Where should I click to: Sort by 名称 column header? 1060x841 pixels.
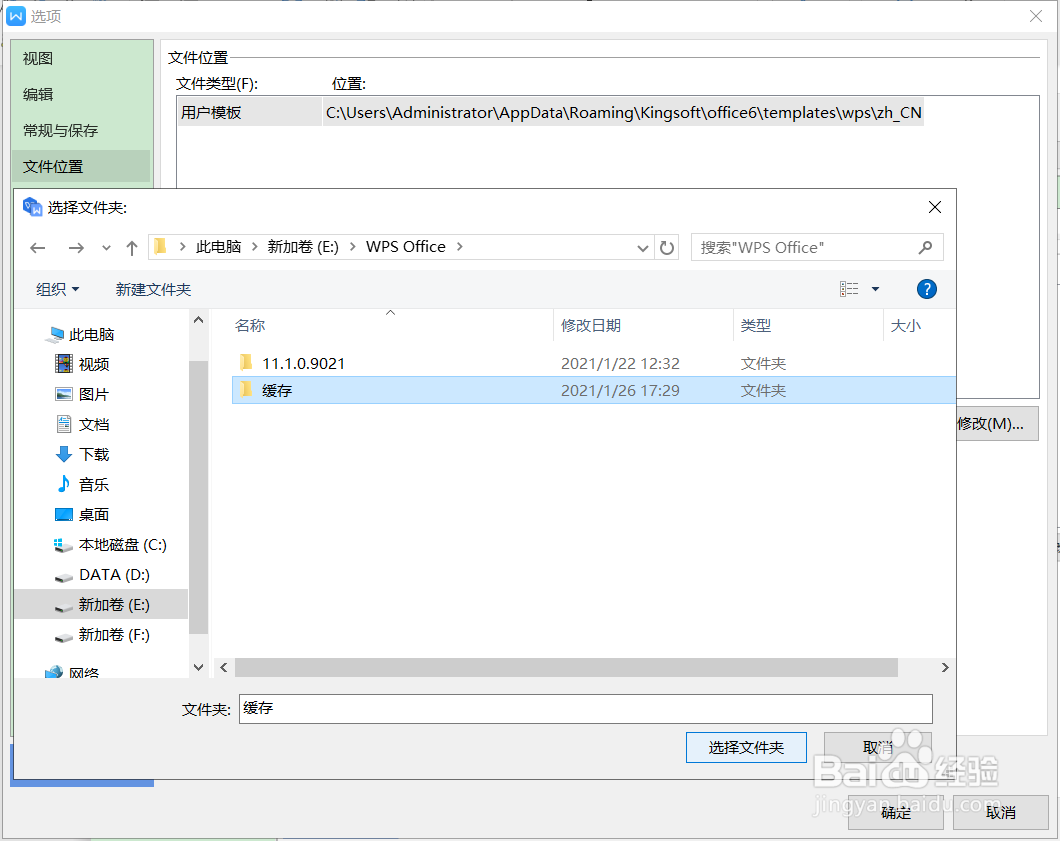point(250,325)
